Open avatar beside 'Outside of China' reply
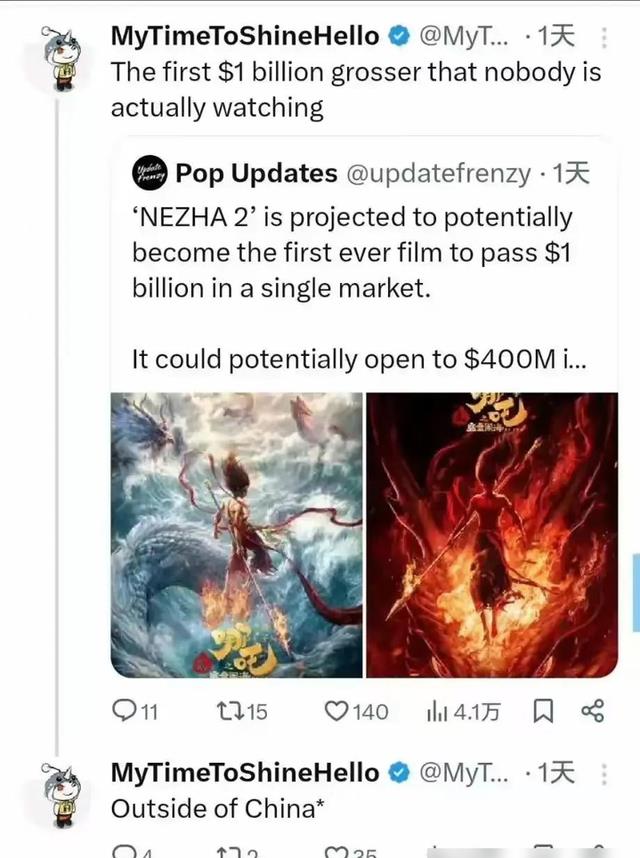Image resolution: width=640 pixels, height=858 pixels. pyautogui.click(x=59, y=795)
